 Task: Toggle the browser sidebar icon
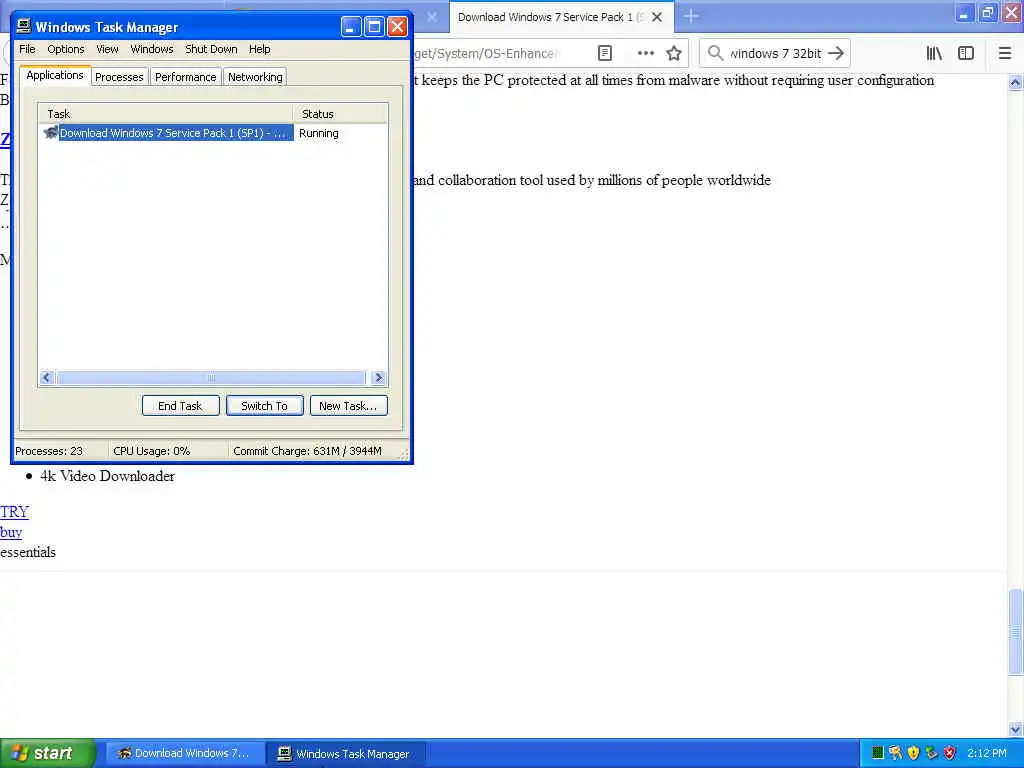pos(966,53)
